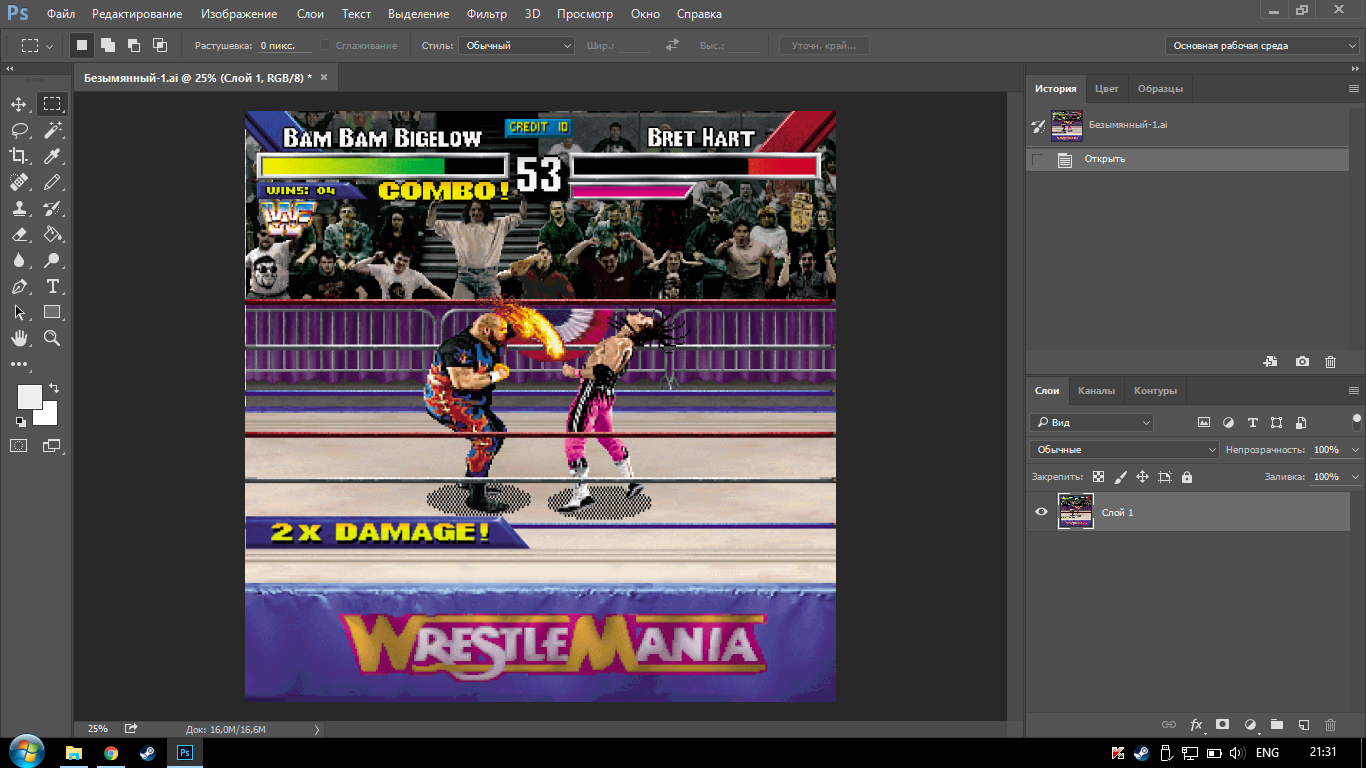Screen dimensions: 1366x768
Task: Click the Quick Mask mode icon
Action: pos(19,445)
